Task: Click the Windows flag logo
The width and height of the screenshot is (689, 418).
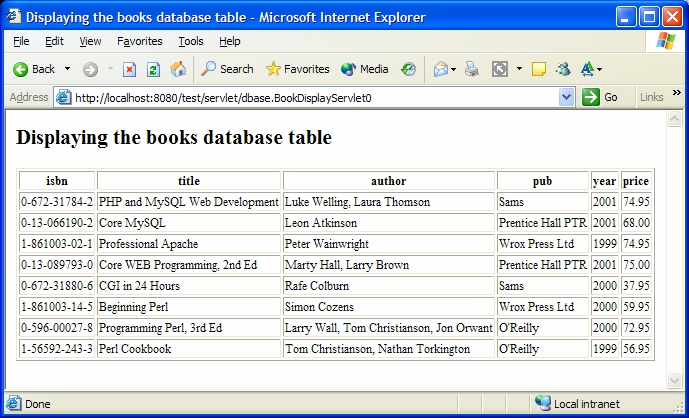Action: tap(666, 41)
